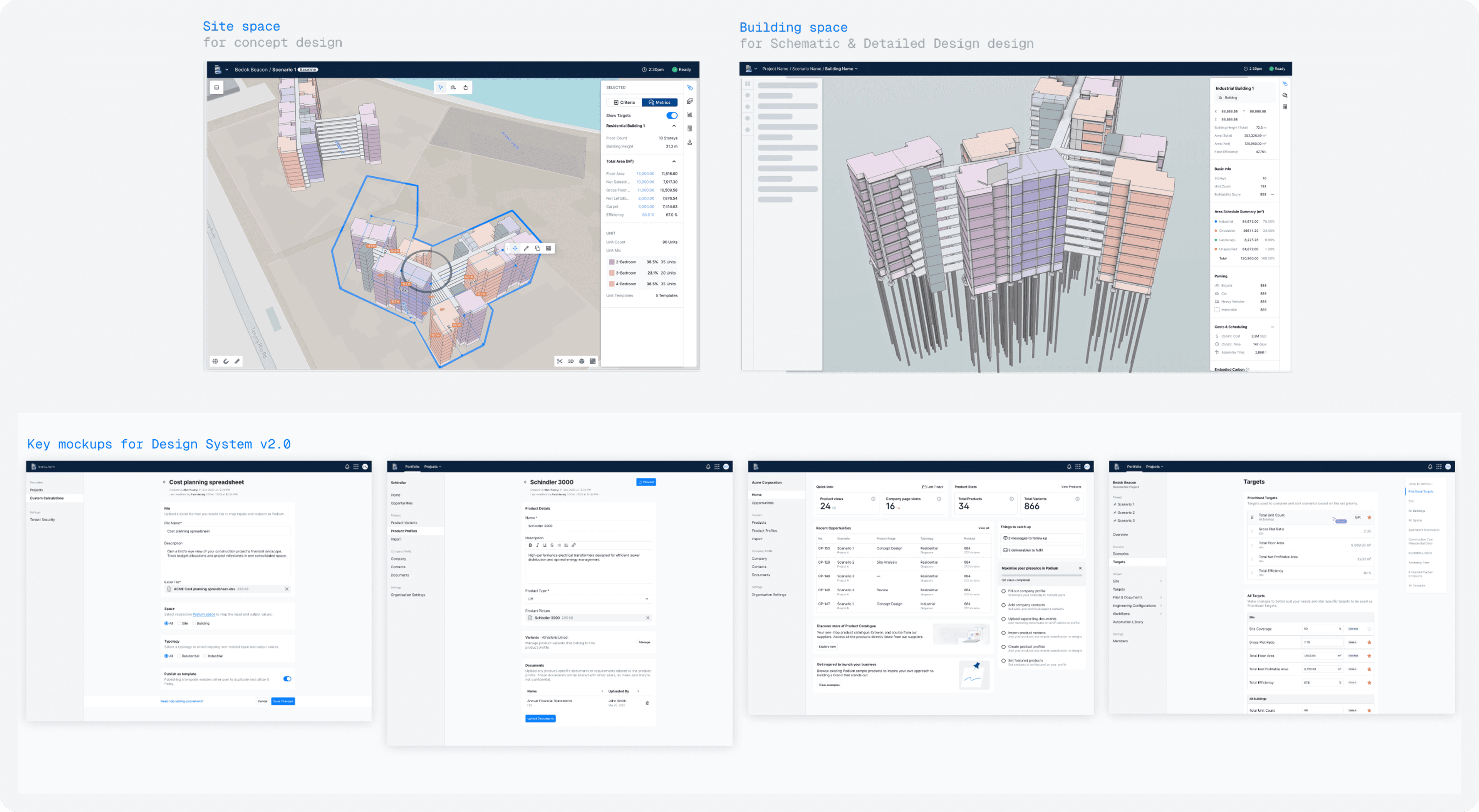Click the 3D cube view icon
The width and height of the screenshot is (1479, 812).
pos(582,362)
